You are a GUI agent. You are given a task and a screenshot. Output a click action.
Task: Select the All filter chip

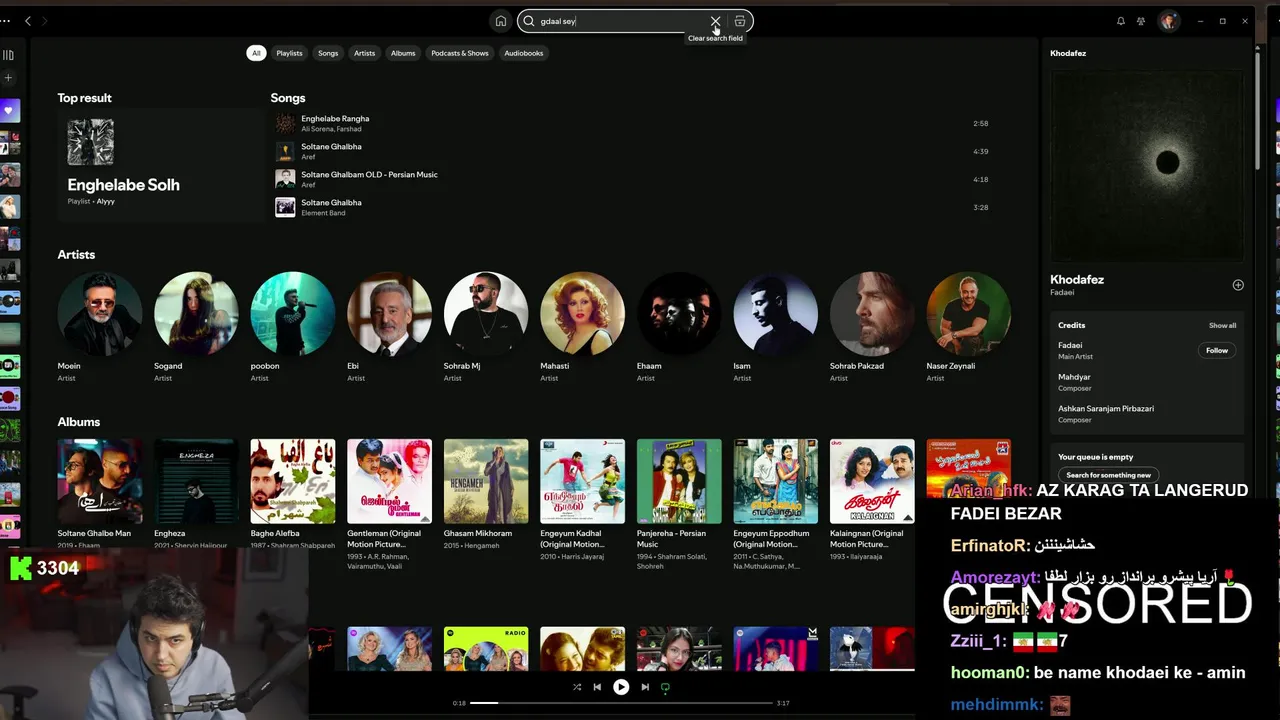point(256,53)
